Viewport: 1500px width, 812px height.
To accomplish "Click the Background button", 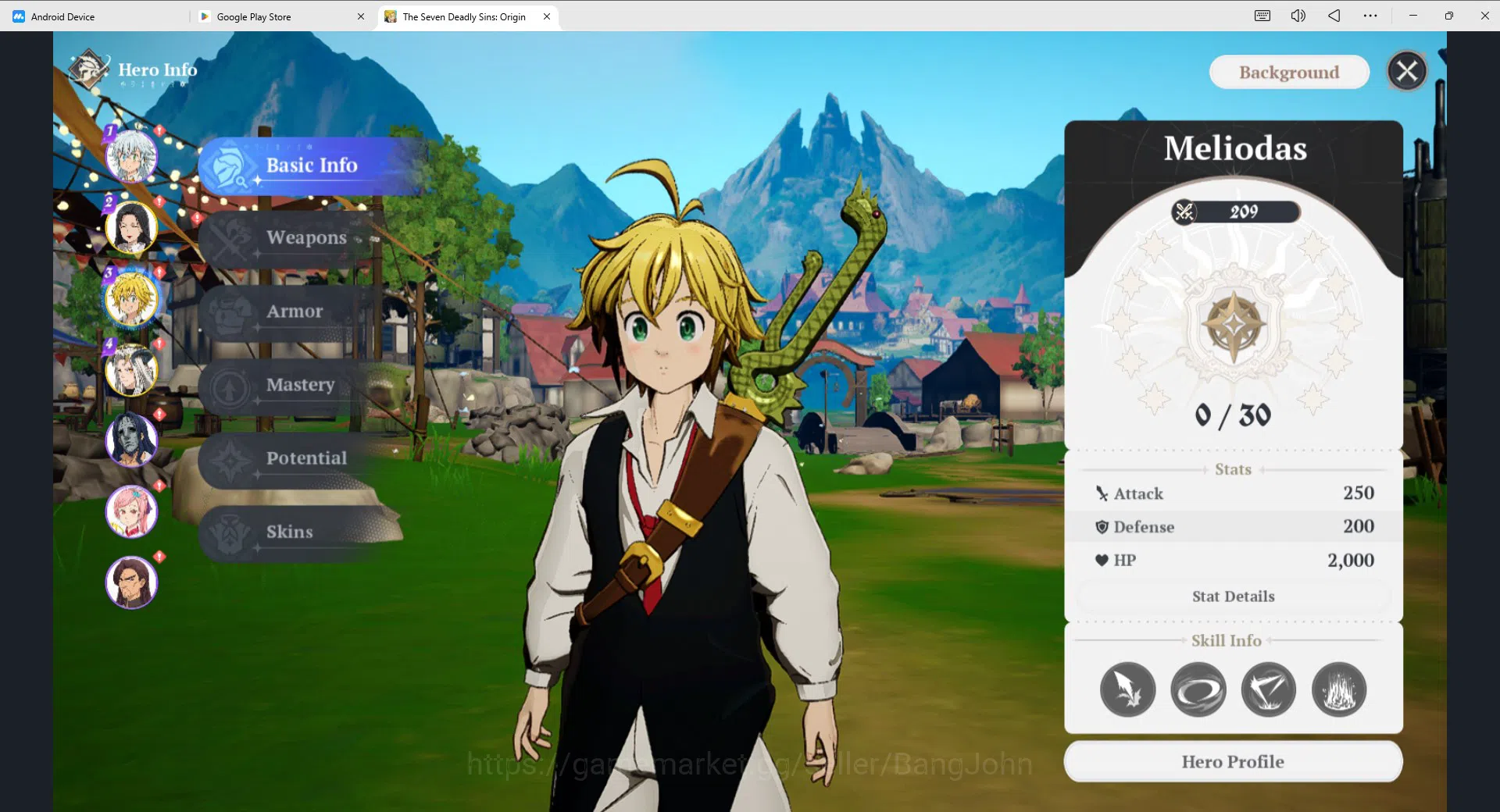I will pos(1289,73).
